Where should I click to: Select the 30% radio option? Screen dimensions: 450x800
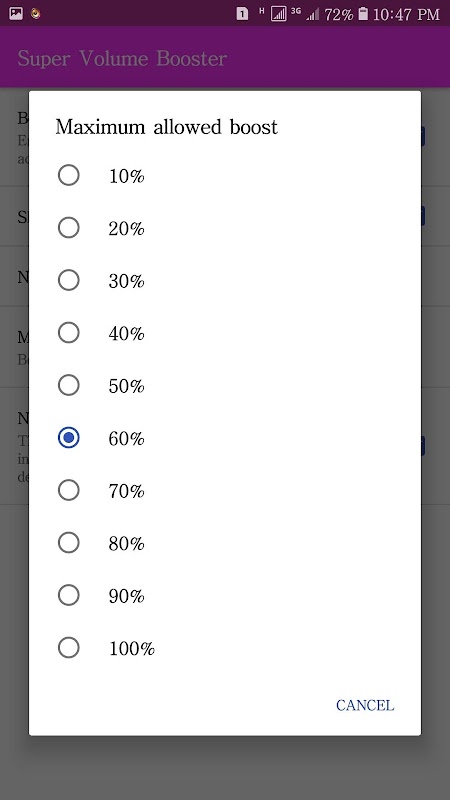tap(68, 280)
